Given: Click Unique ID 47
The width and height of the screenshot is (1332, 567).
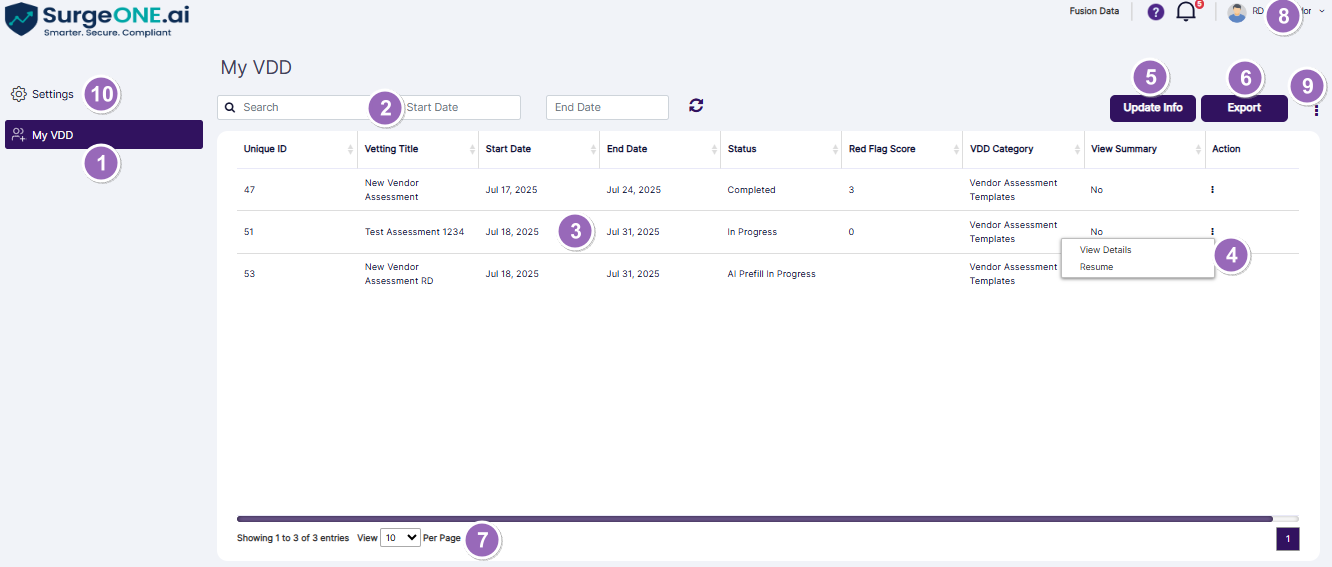Looking at the screenshot, I should [249, 190].
